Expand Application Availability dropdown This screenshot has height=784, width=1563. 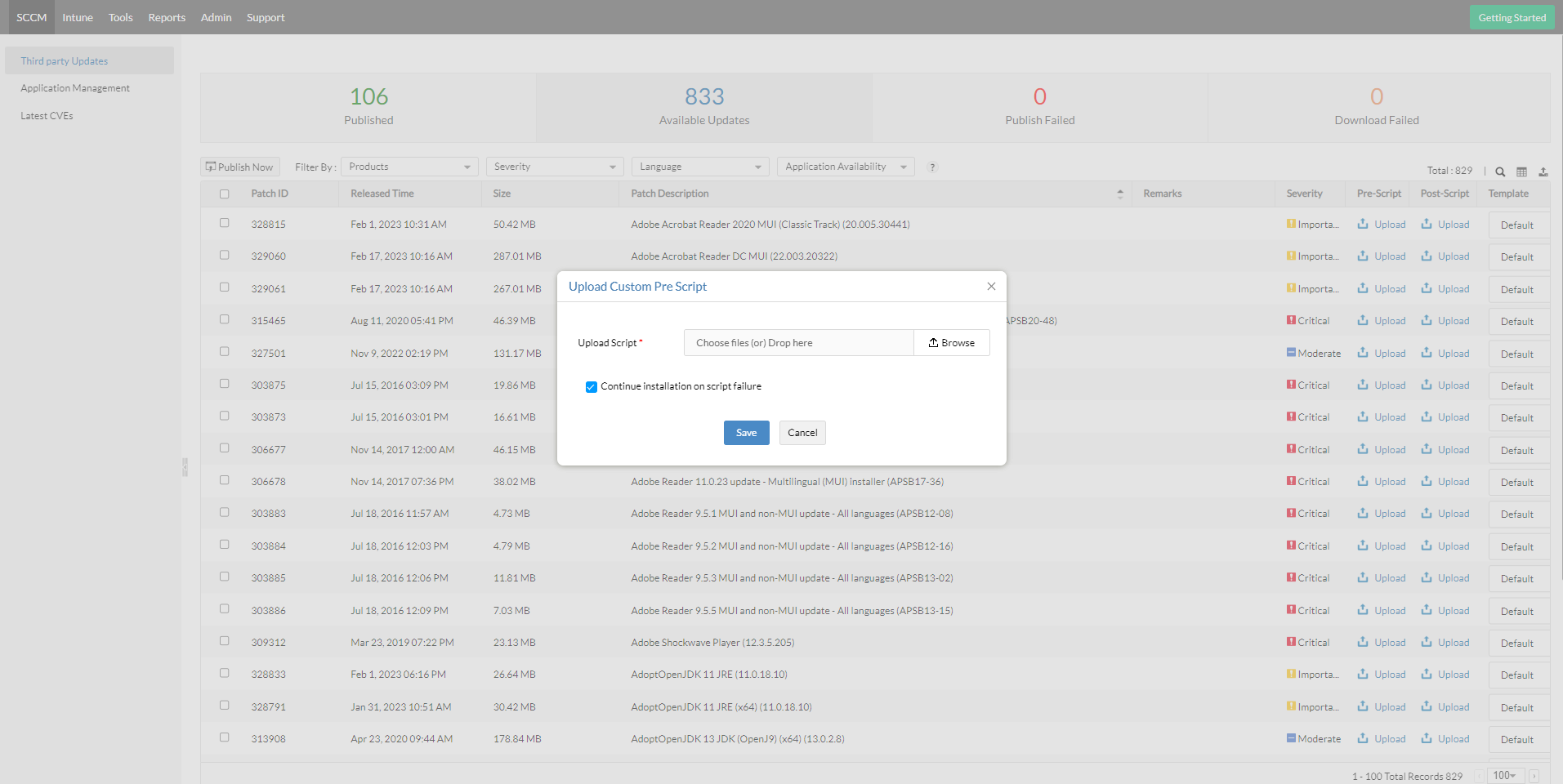(x=846, y=167)
